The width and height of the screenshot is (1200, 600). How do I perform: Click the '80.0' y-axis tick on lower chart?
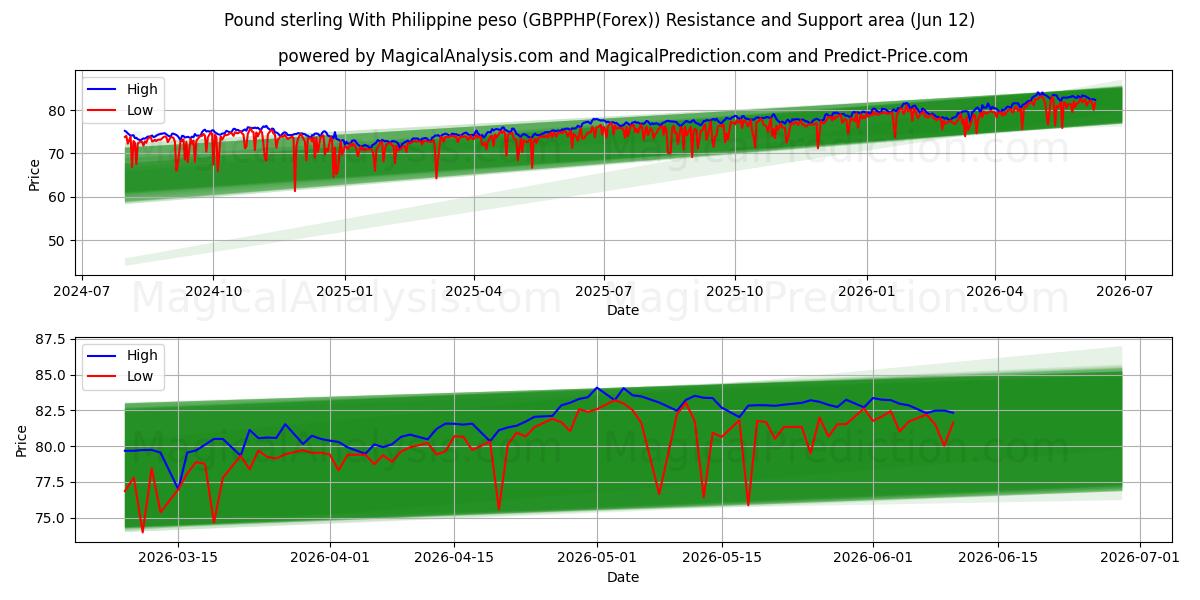(x=52, y=447)
